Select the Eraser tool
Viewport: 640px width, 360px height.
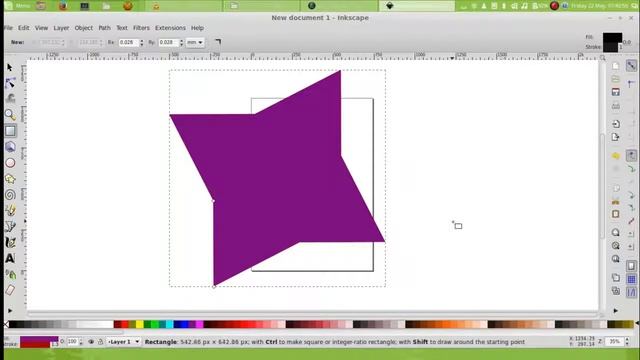(x=10, y=290)
